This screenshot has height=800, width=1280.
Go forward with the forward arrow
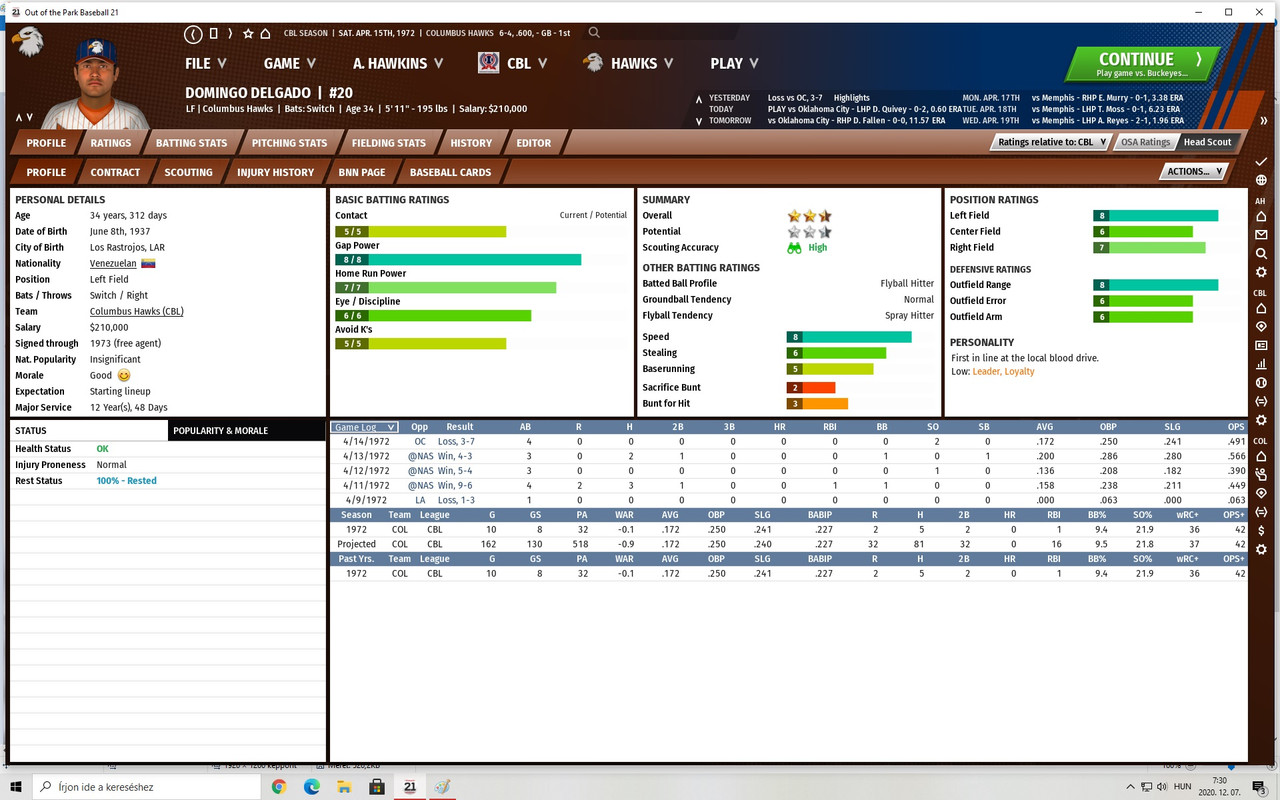click(230, 34)
